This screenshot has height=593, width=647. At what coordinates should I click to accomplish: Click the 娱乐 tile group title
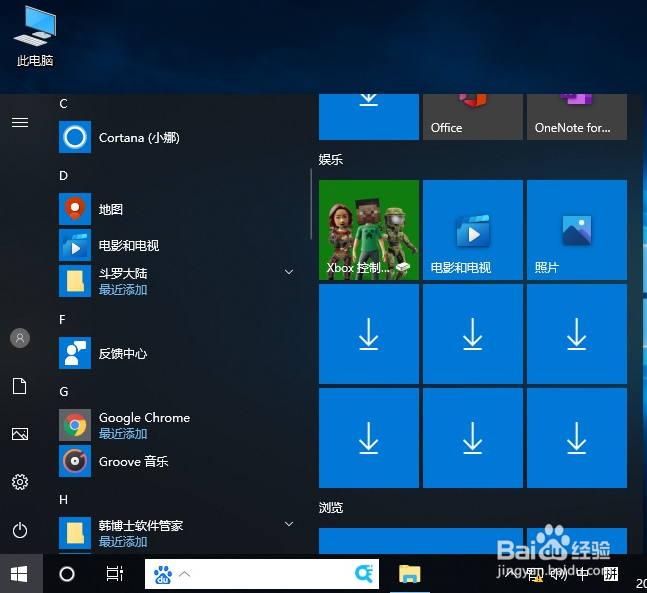pyautogui.click(x=331, y=160)
